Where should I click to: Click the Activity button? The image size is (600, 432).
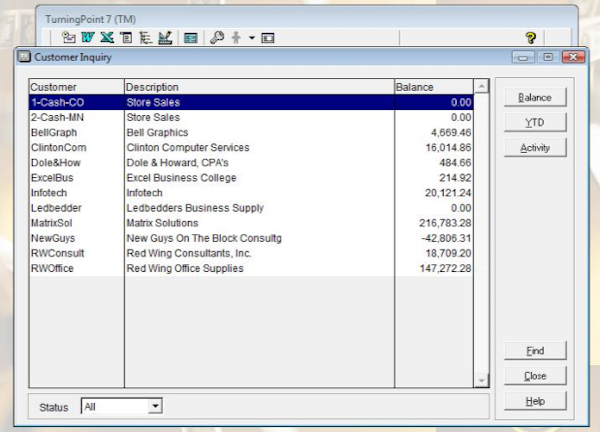(535, 148)
